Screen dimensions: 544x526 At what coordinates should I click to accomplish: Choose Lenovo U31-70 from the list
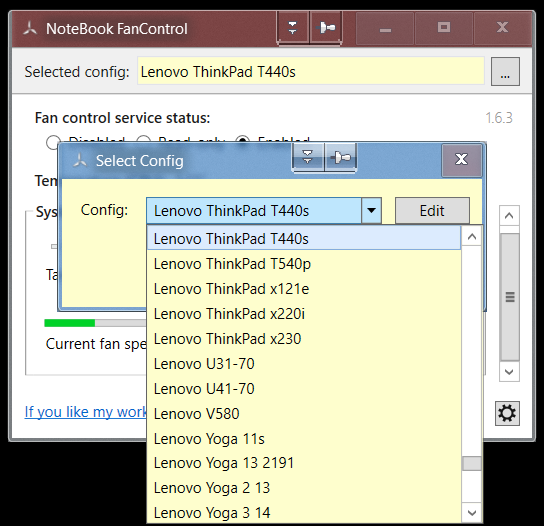click(304, 364)
